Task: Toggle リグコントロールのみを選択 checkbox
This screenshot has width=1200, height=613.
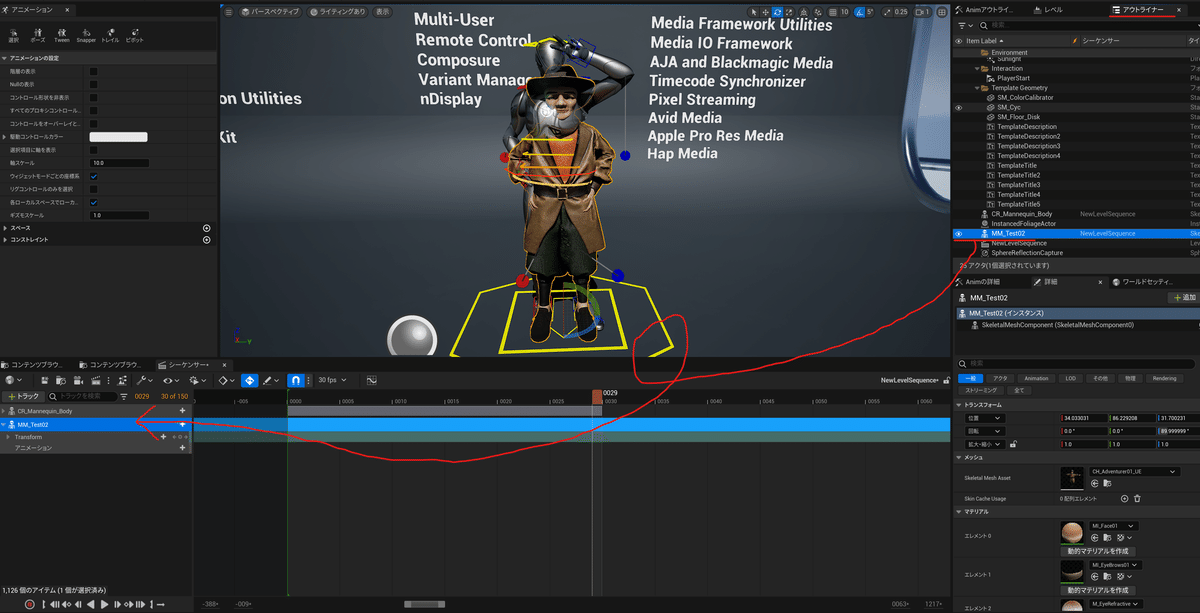Action: point(94,188)
